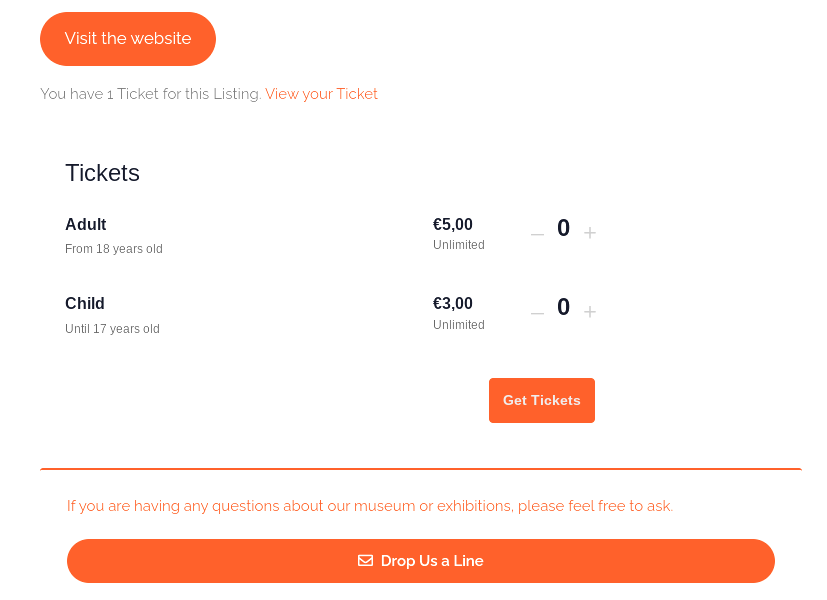827x600 pixels.
Task: Click the Child ticket type label
Action: click(x=84, y=304)
